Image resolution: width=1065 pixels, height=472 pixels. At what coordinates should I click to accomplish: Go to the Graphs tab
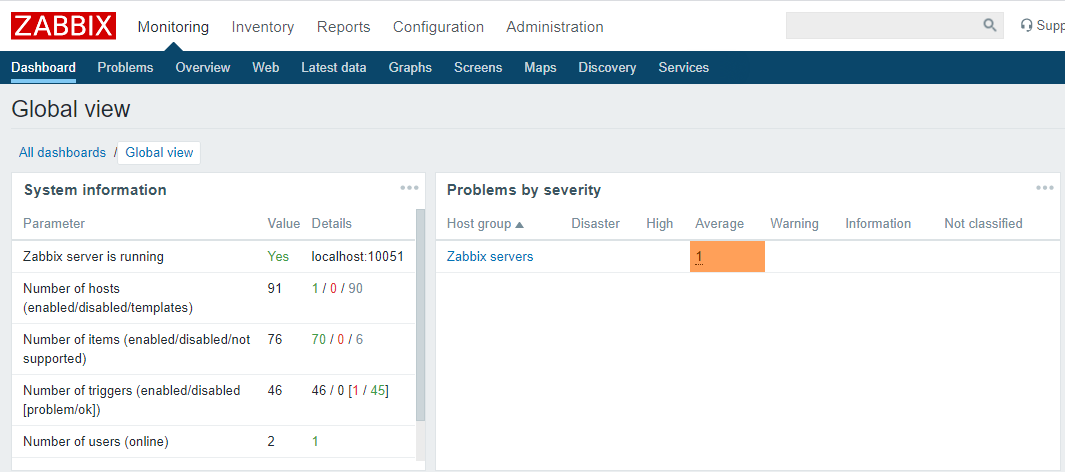(x=410, y=68)
